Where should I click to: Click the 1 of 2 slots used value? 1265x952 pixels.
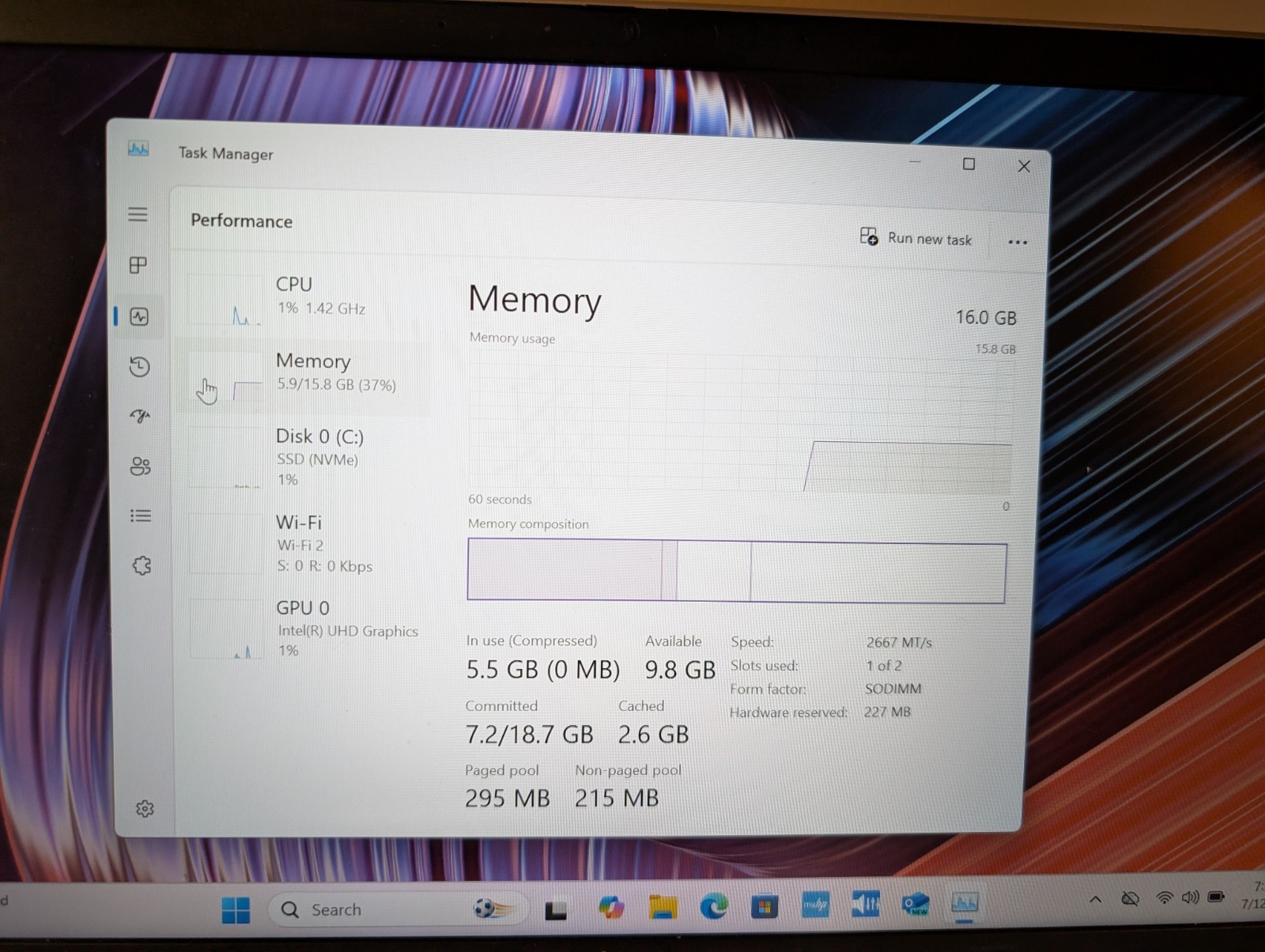884,666
